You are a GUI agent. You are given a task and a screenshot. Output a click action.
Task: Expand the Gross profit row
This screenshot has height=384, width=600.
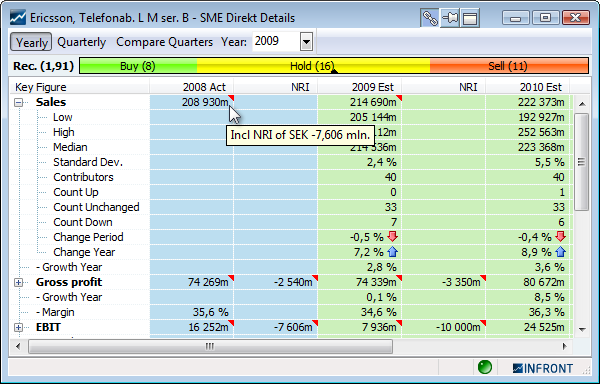(18, 282)
